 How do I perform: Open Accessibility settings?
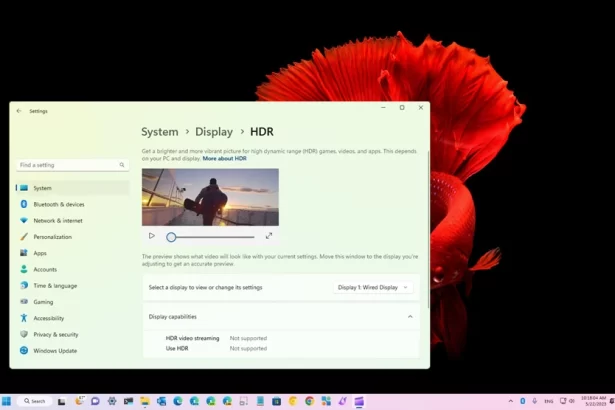tap(48, 318)
